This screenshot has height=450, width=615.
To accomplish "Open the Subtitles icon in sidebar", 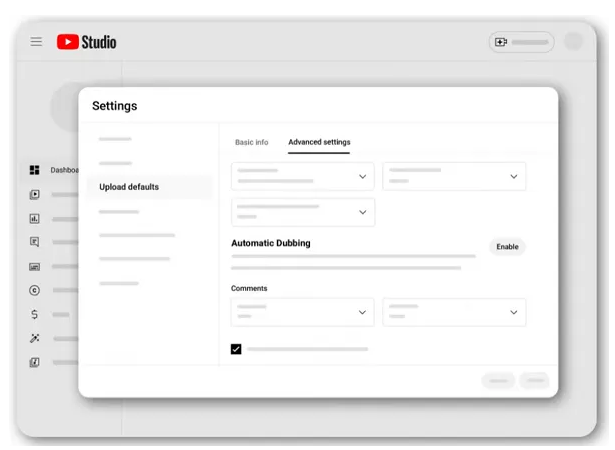I will [x=35, y=267].
